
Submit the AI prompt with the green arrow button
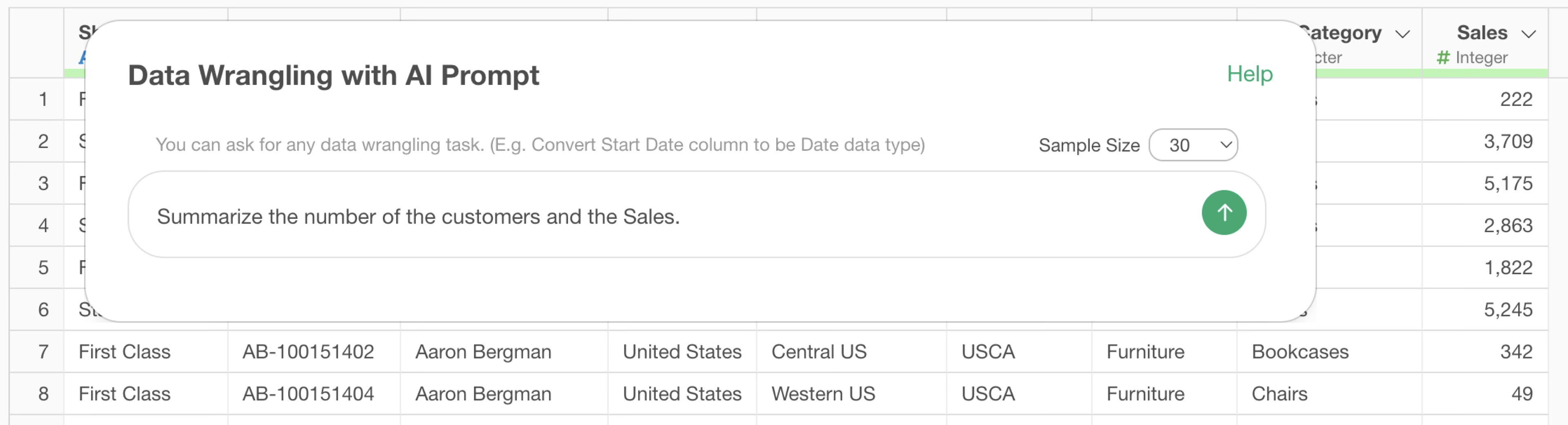[1223, 212]
